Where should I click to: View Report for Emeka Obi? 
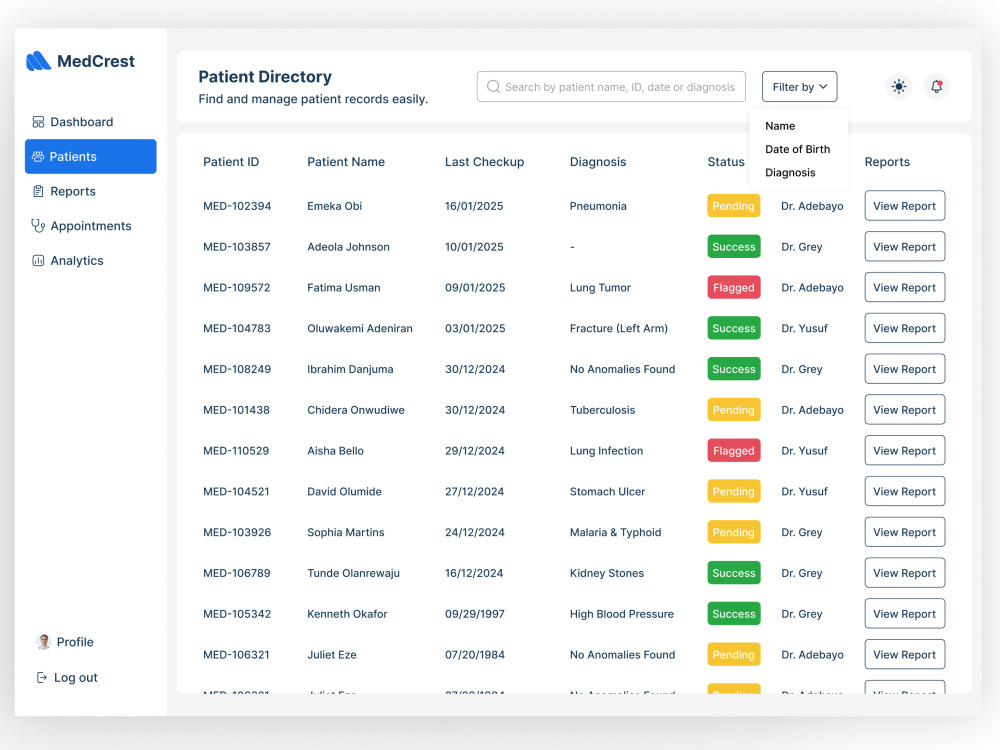point(904,206)
